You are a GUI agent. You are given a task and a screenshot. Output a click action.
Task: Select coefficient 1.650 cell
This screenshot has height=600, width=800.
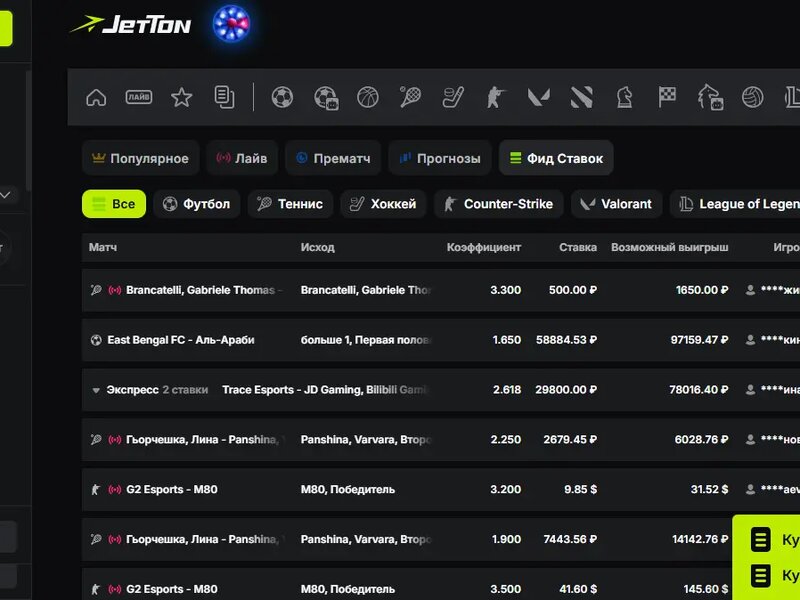coord(507,340)
